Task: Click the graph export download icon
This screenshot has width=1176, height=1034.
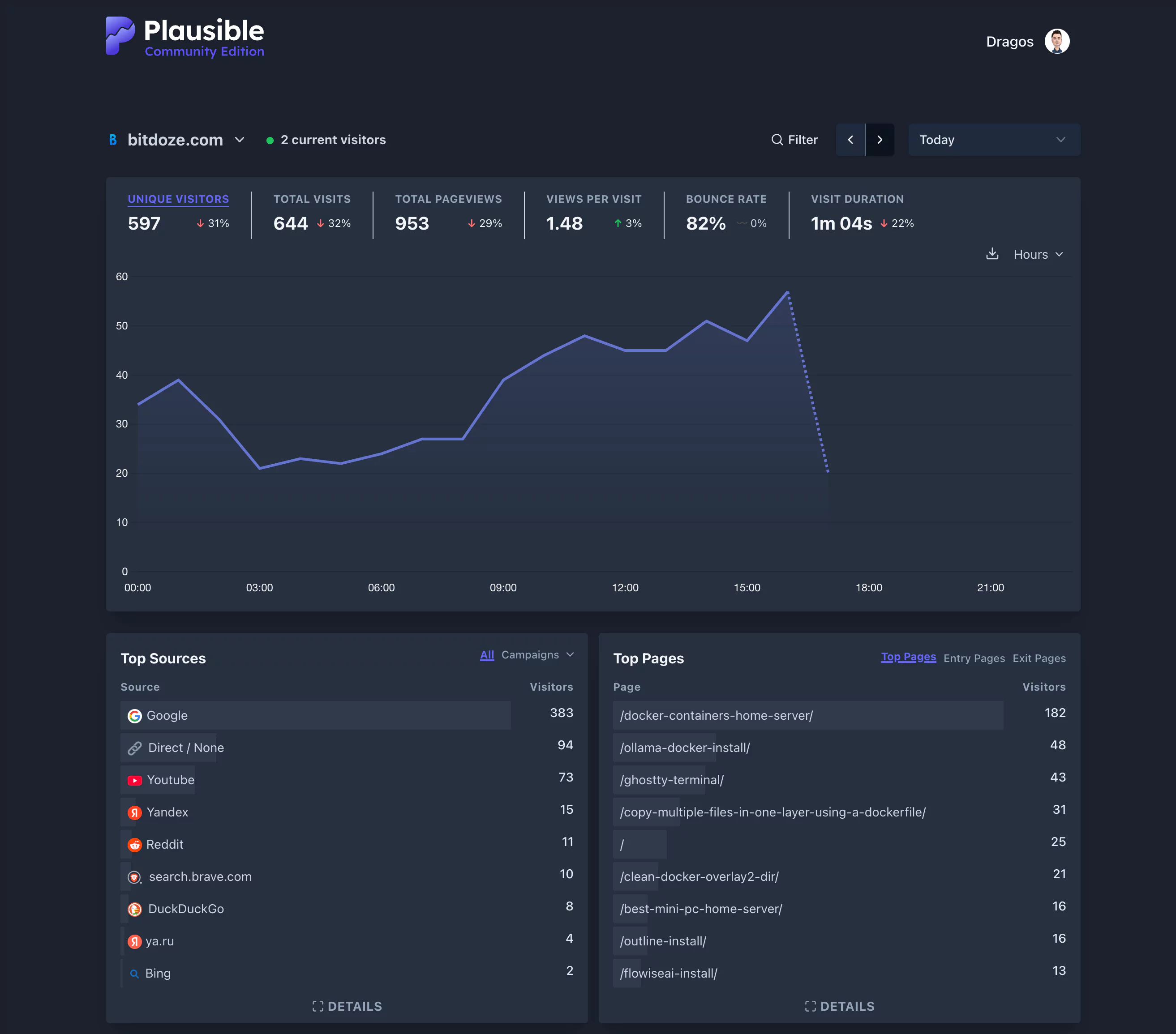Action: click(992, 254)
